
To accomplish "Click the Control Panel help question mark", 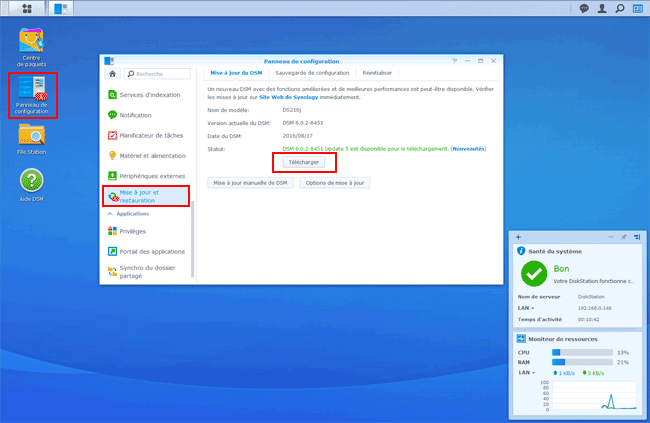I will click(455, 61).
